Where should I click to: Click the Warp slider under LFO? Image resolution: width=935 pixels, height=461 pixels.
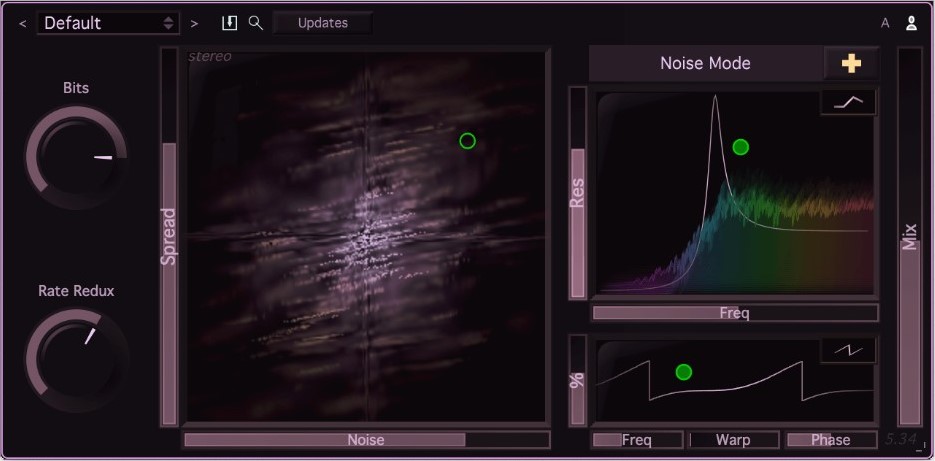click(733, 440)
